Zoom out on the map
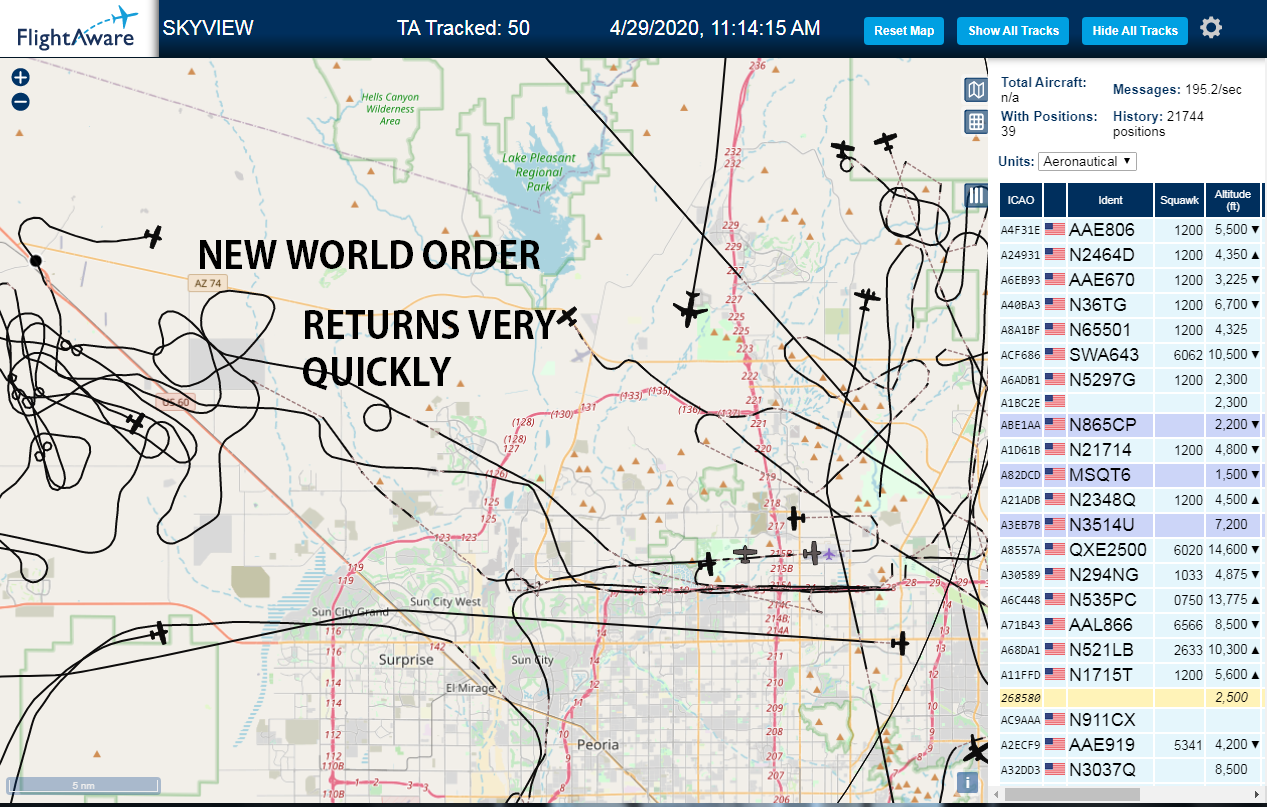The image size is (1267, 807). click(20, 101)
